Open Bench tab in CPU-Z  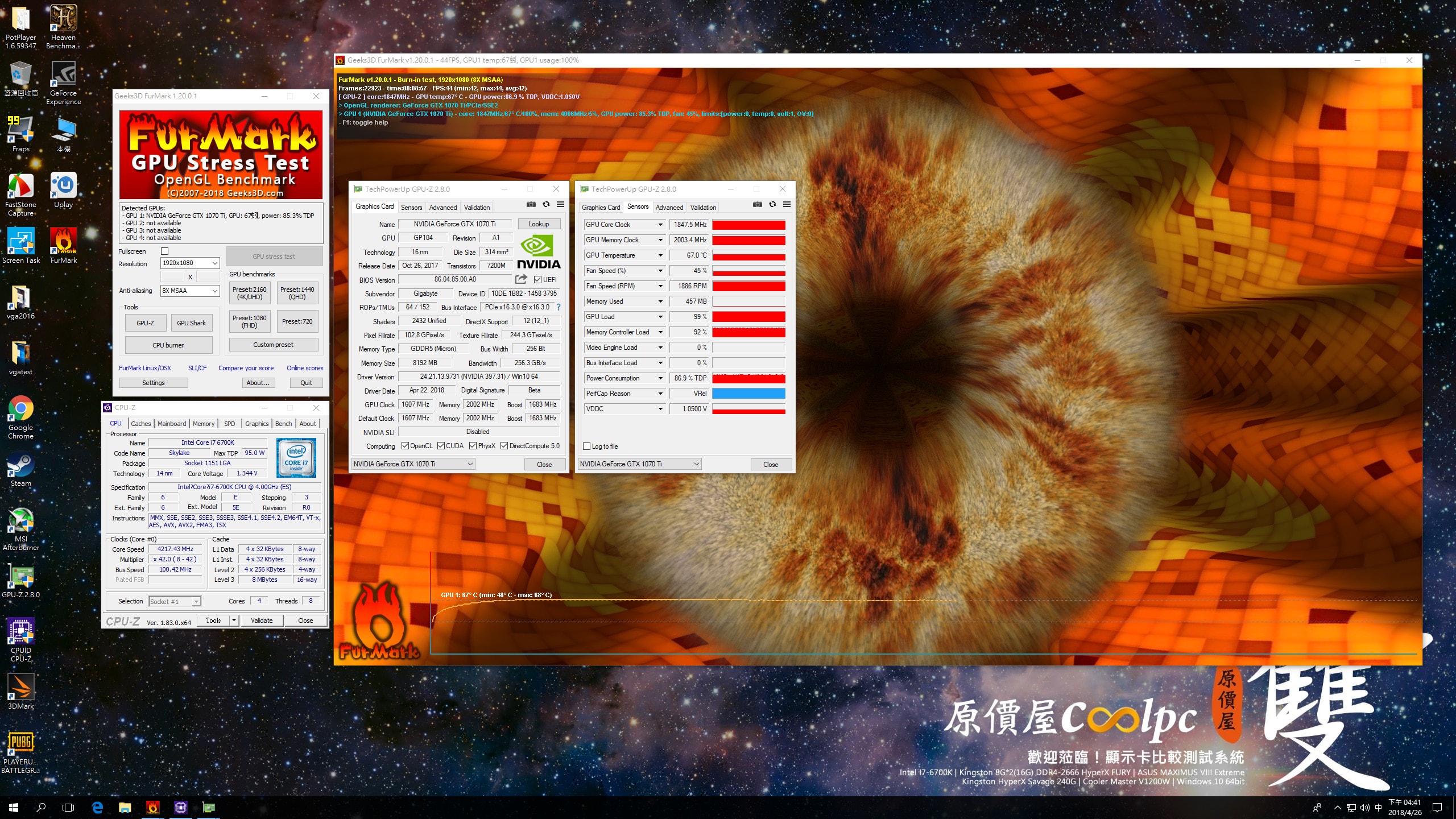point(283,424)
